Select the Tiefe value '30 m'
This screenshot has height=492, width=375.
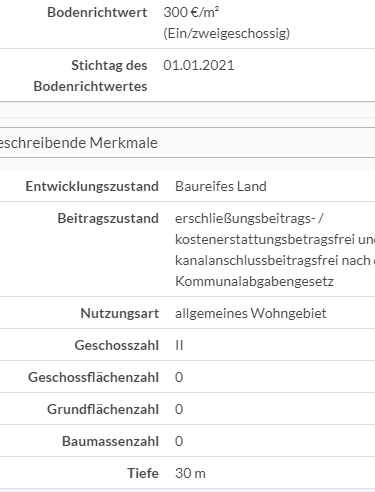[190, 473]
